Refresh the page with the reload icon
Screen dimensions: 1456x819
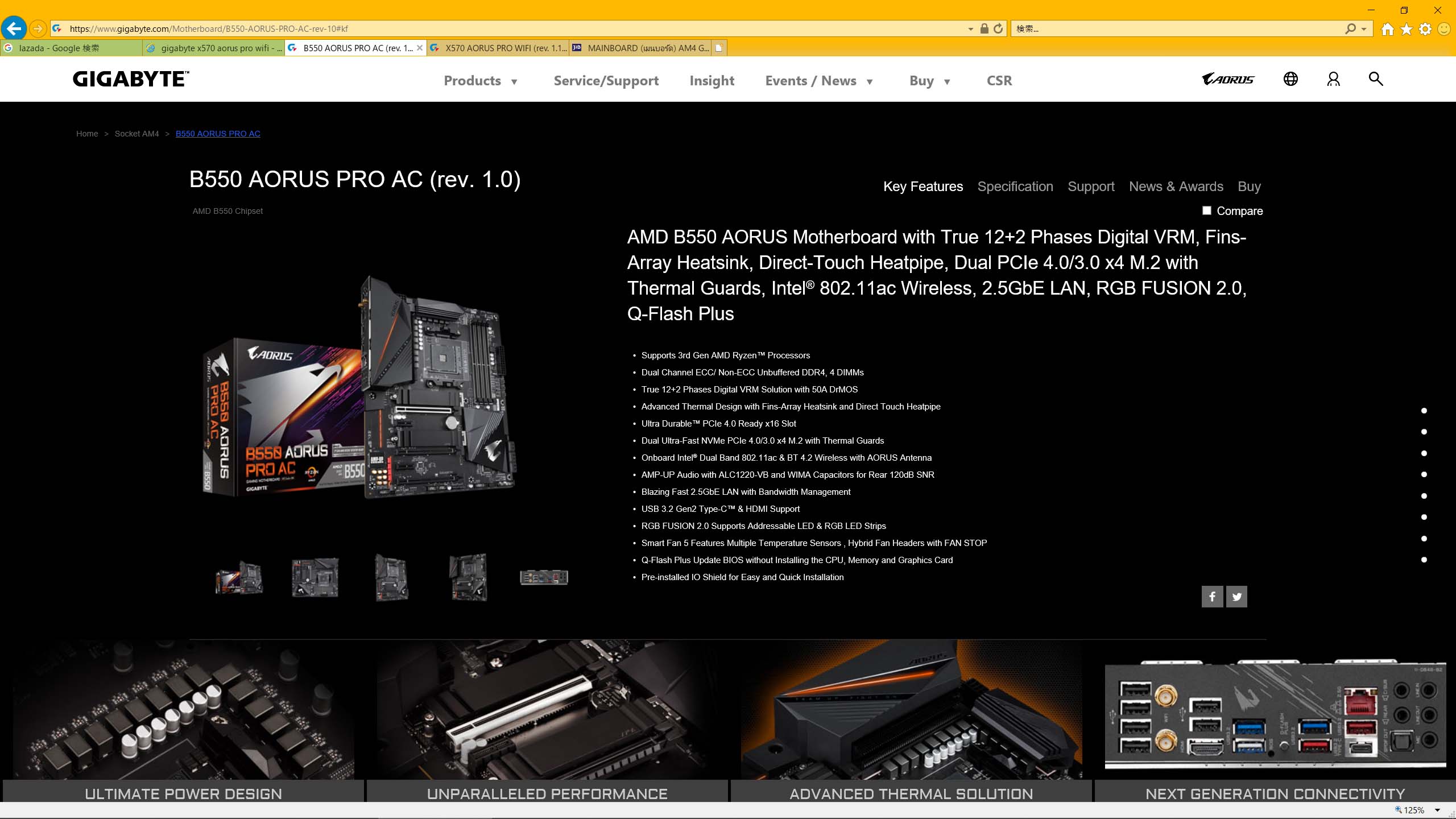(998, 28)
